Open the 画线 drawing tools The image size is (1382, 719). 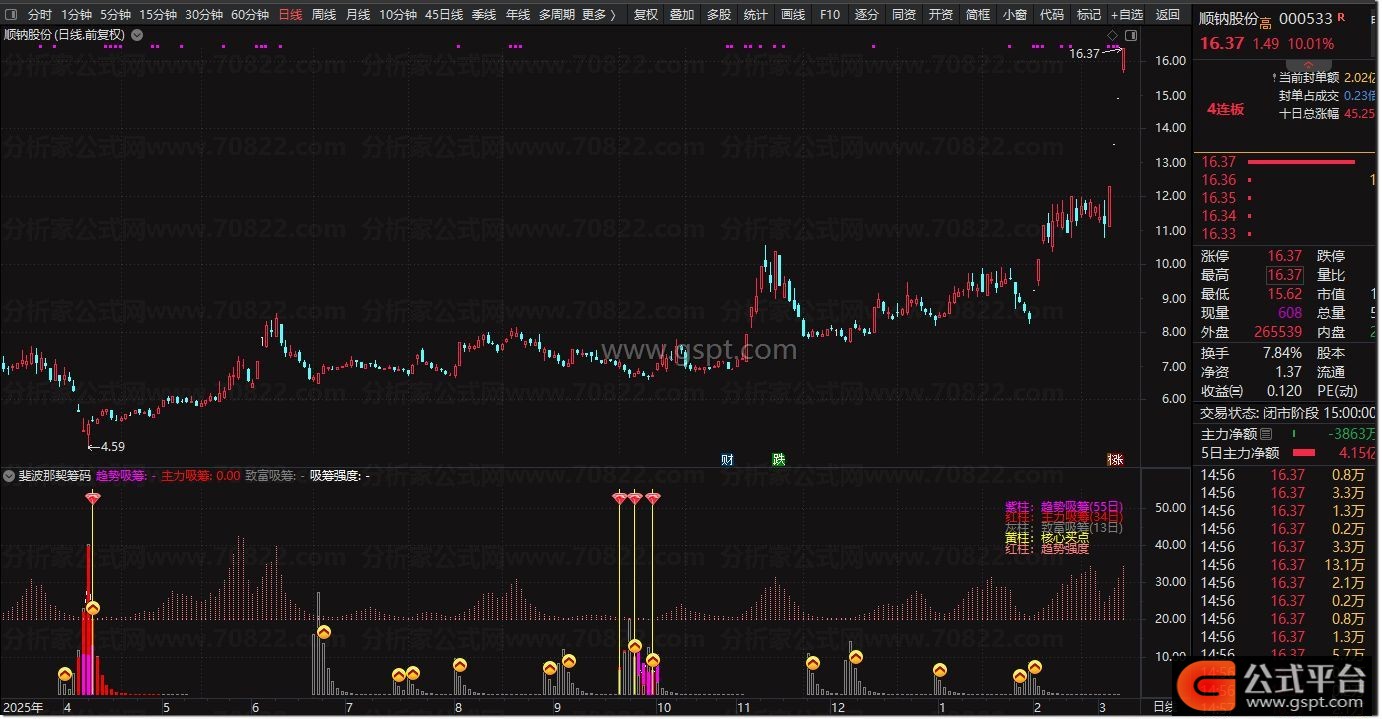792,15
